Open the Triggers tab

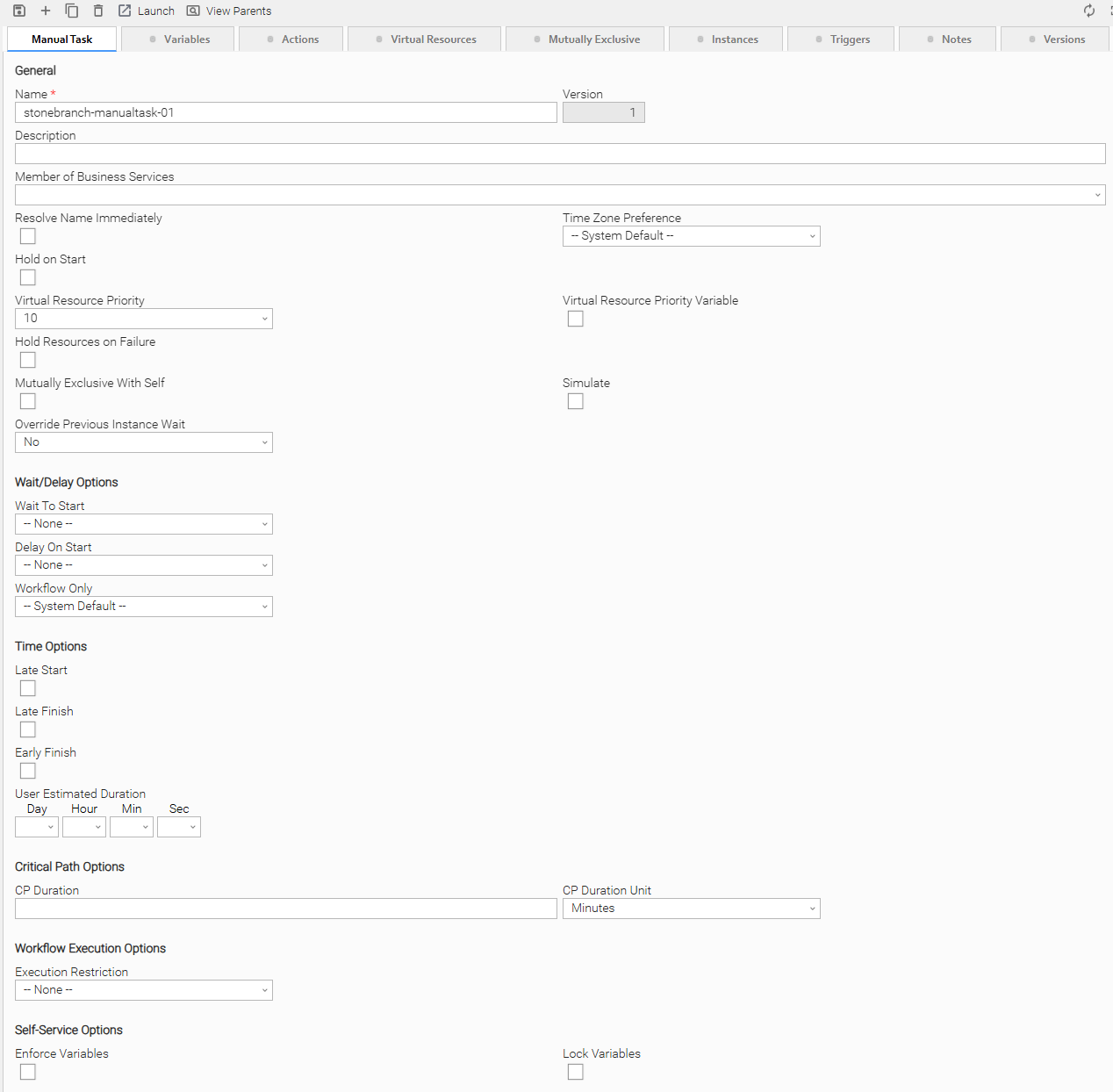tap(842, 40)
